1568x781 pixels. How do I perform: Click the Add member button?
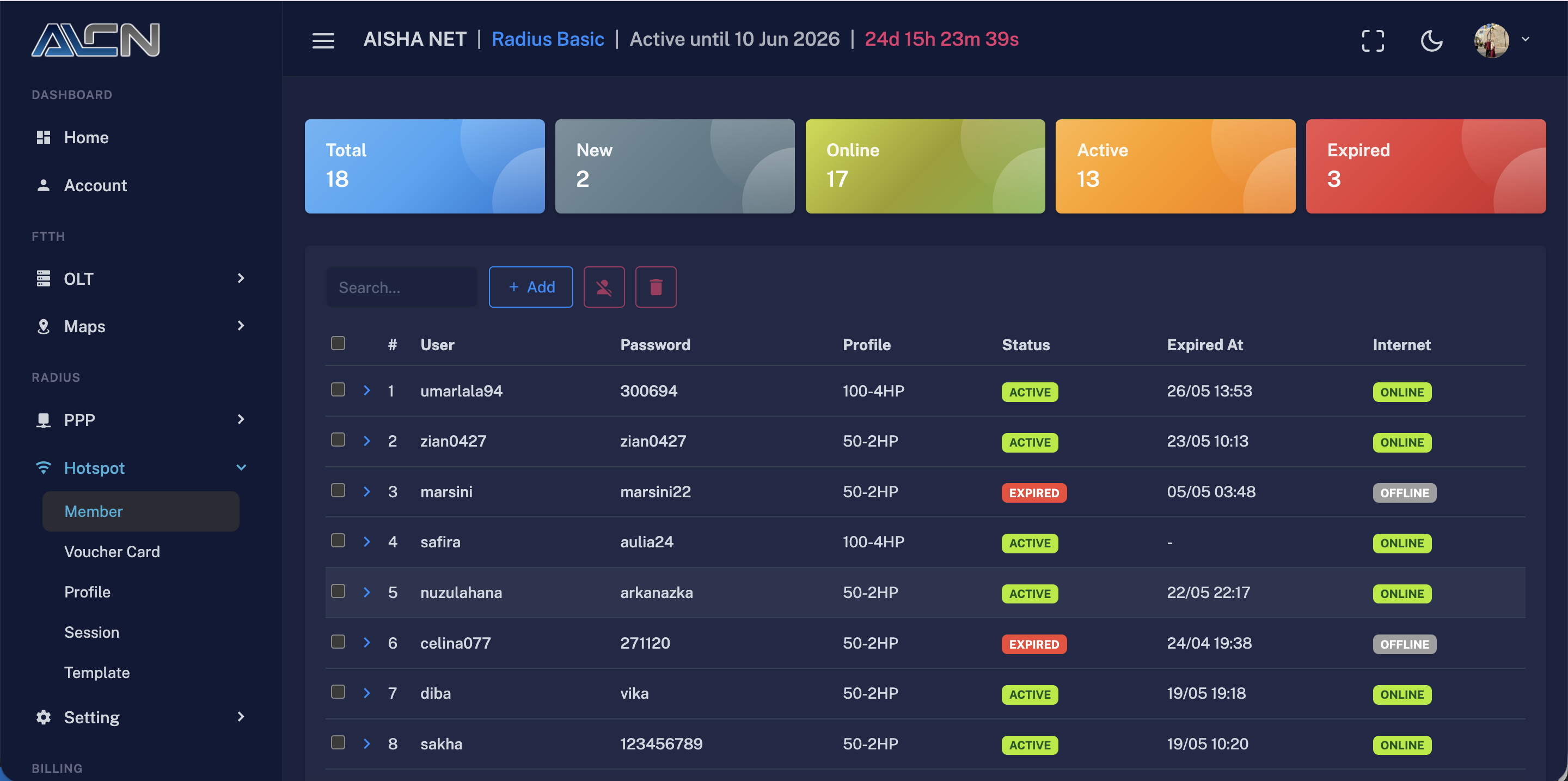pos(531,286)
